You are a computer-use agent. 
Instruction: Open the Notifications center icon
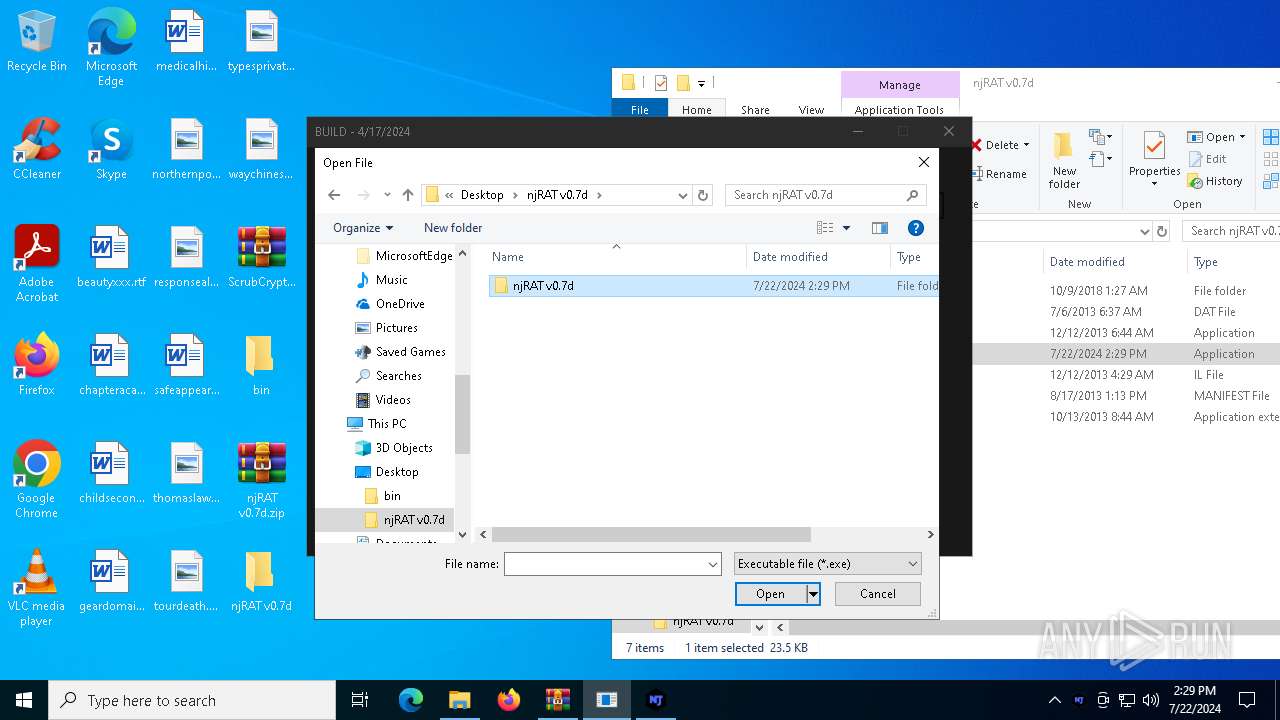pyautogui.click(x=1247, y=700)
